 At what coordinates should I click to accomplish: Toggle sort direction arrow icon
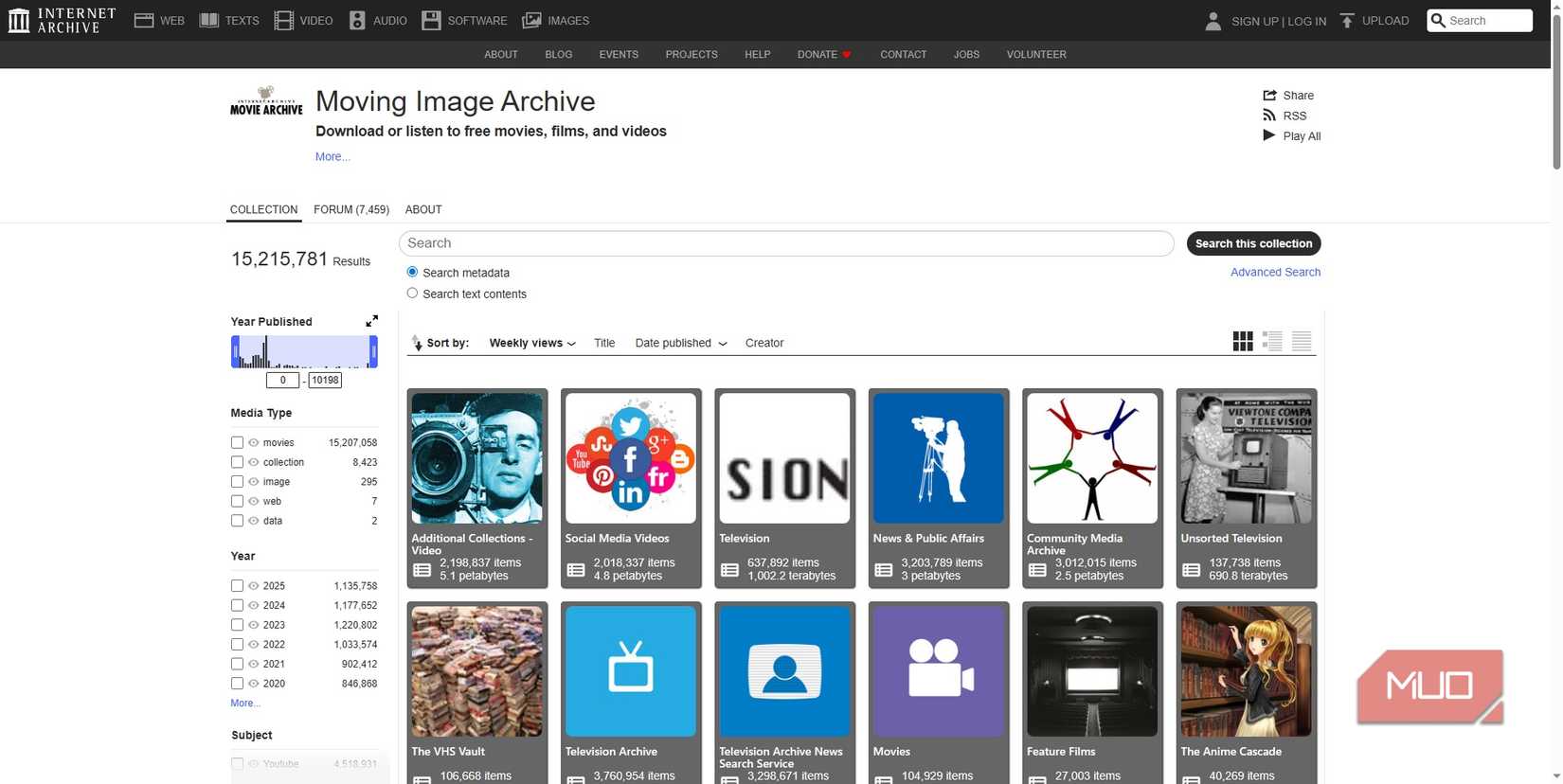tap(417, 343)
